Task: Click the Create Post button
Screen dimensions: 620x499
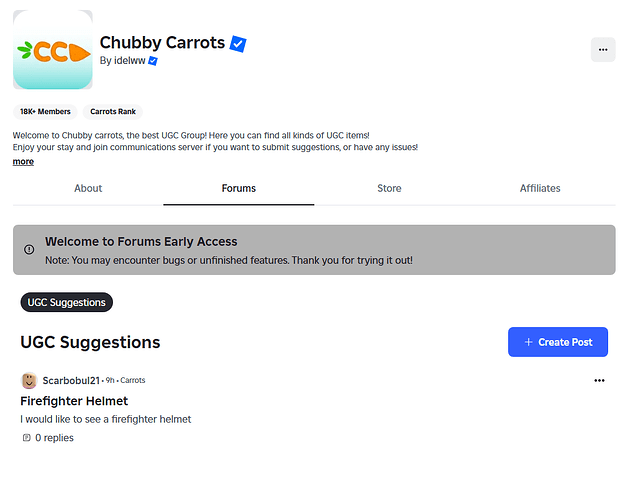Action: (557, 342)
